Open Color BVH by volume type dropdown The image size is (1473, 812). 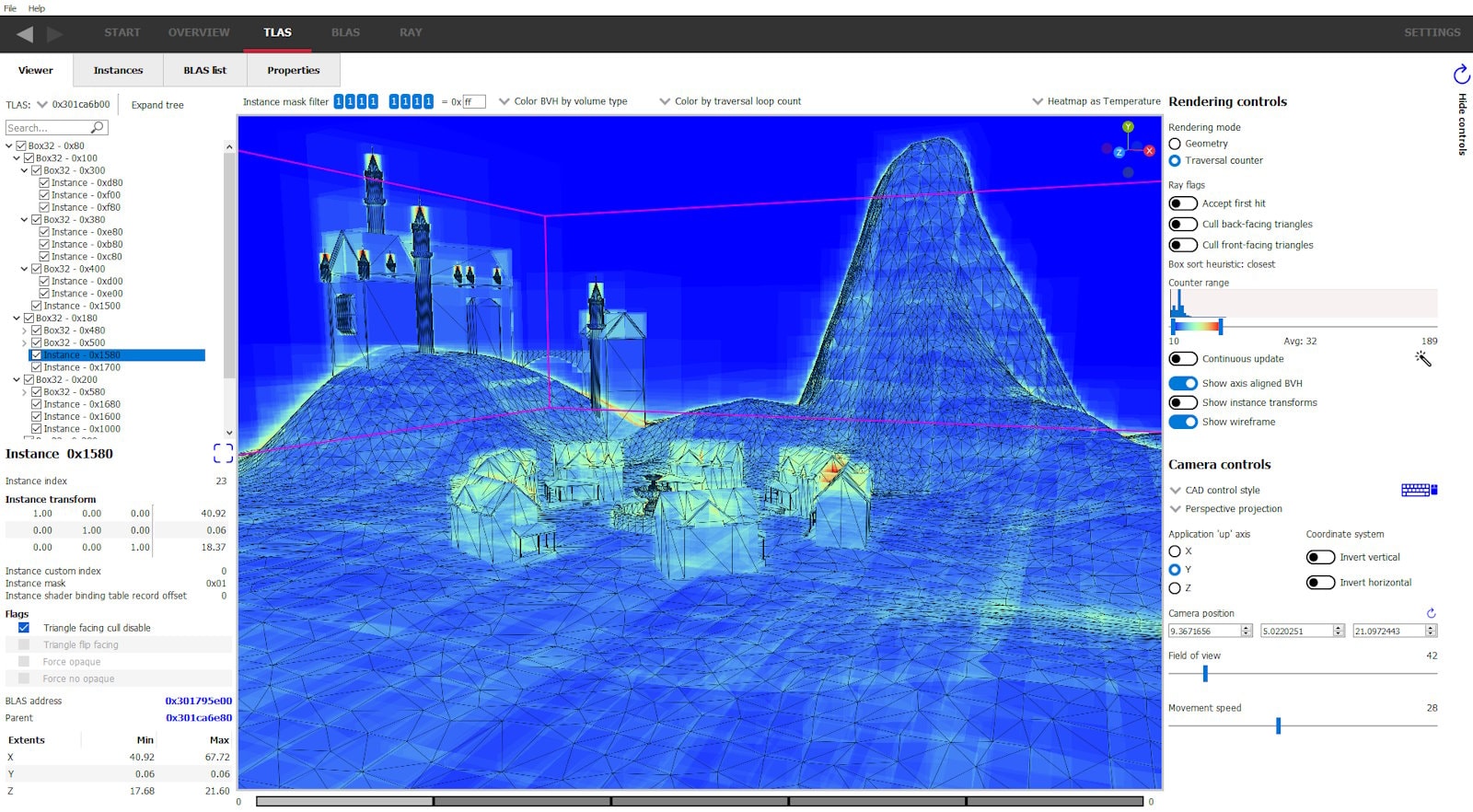click(563, 101)
